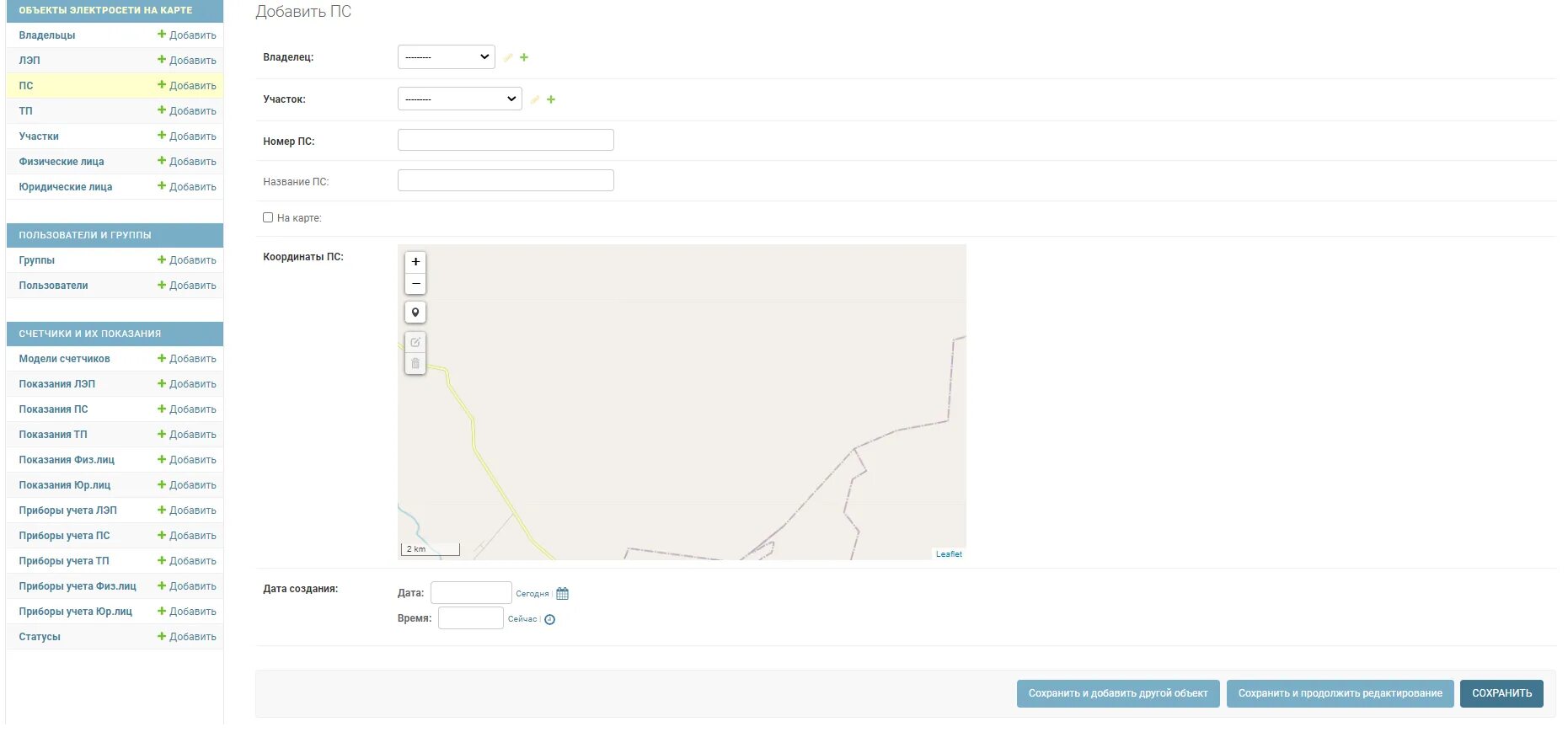Add a new Группы entry
1568x743 pixels.
point(187,260)
